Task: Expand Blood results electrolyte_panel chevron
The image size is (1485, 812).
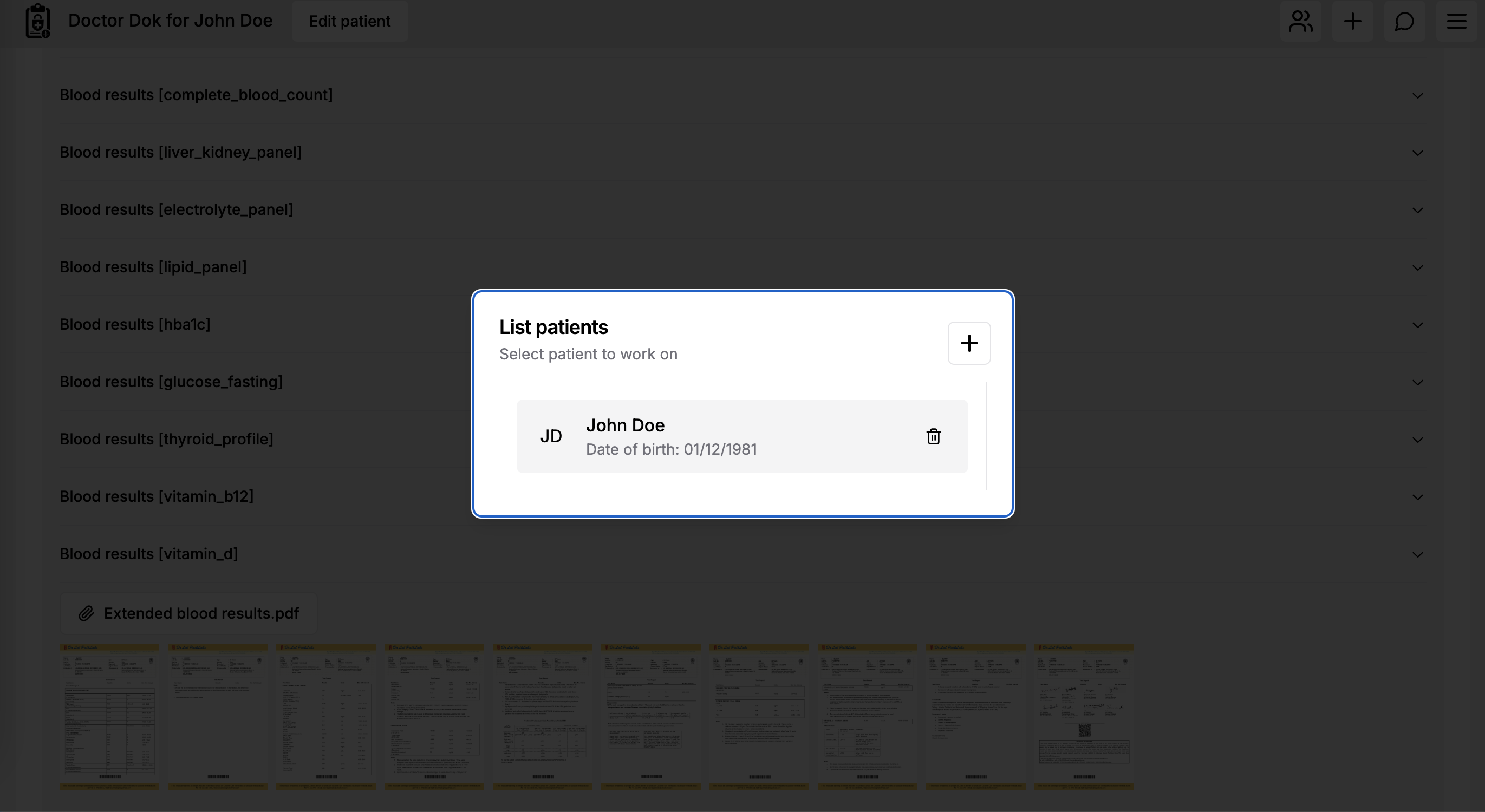Action: click(1417, 211)
